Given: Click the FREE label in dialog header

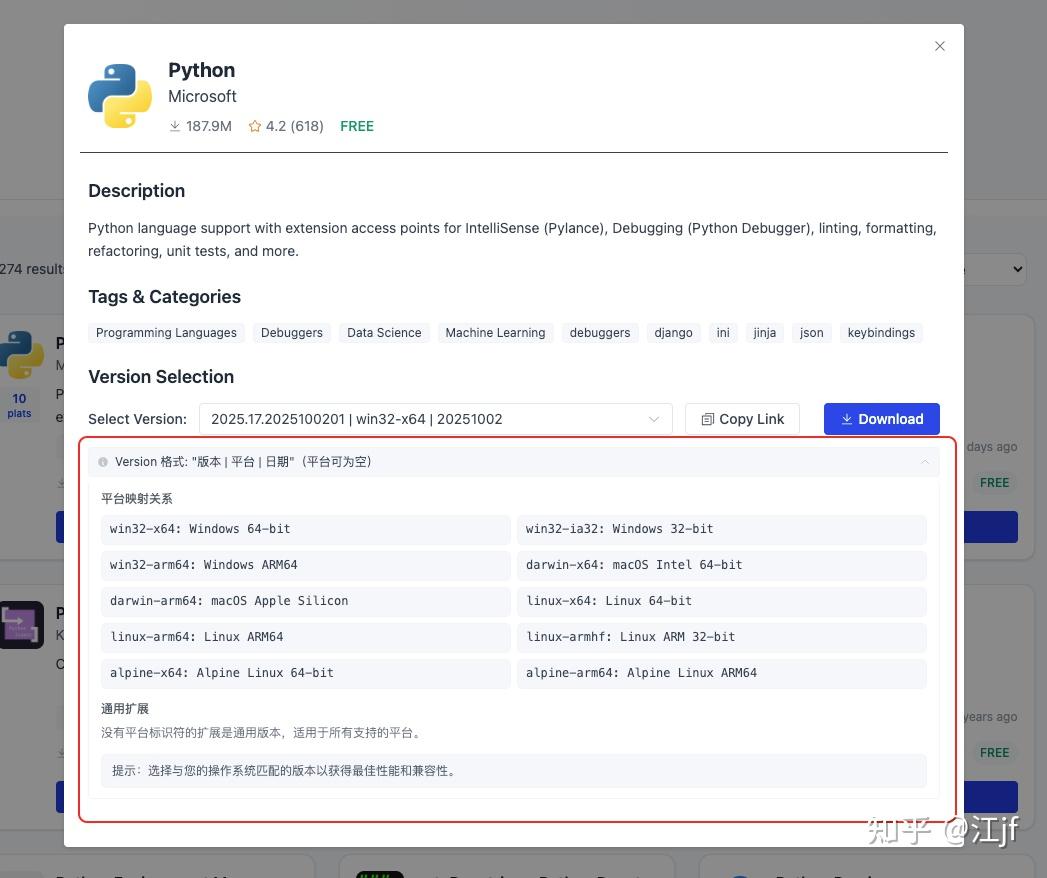Looking at the screenshot, I should click(357, 126).
